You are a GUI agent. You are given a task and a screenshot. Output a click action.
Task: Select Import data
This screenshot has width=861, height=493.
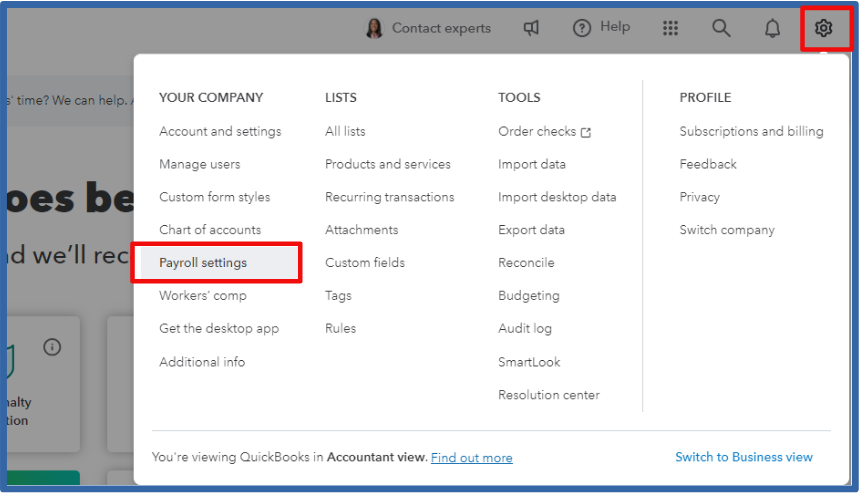pyautogui.click(x=532, y=164)
